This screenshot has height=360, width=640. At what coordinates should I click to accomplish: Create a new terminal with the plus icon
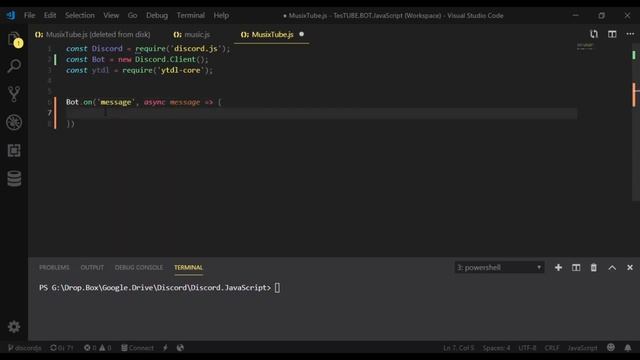point(558,267)
